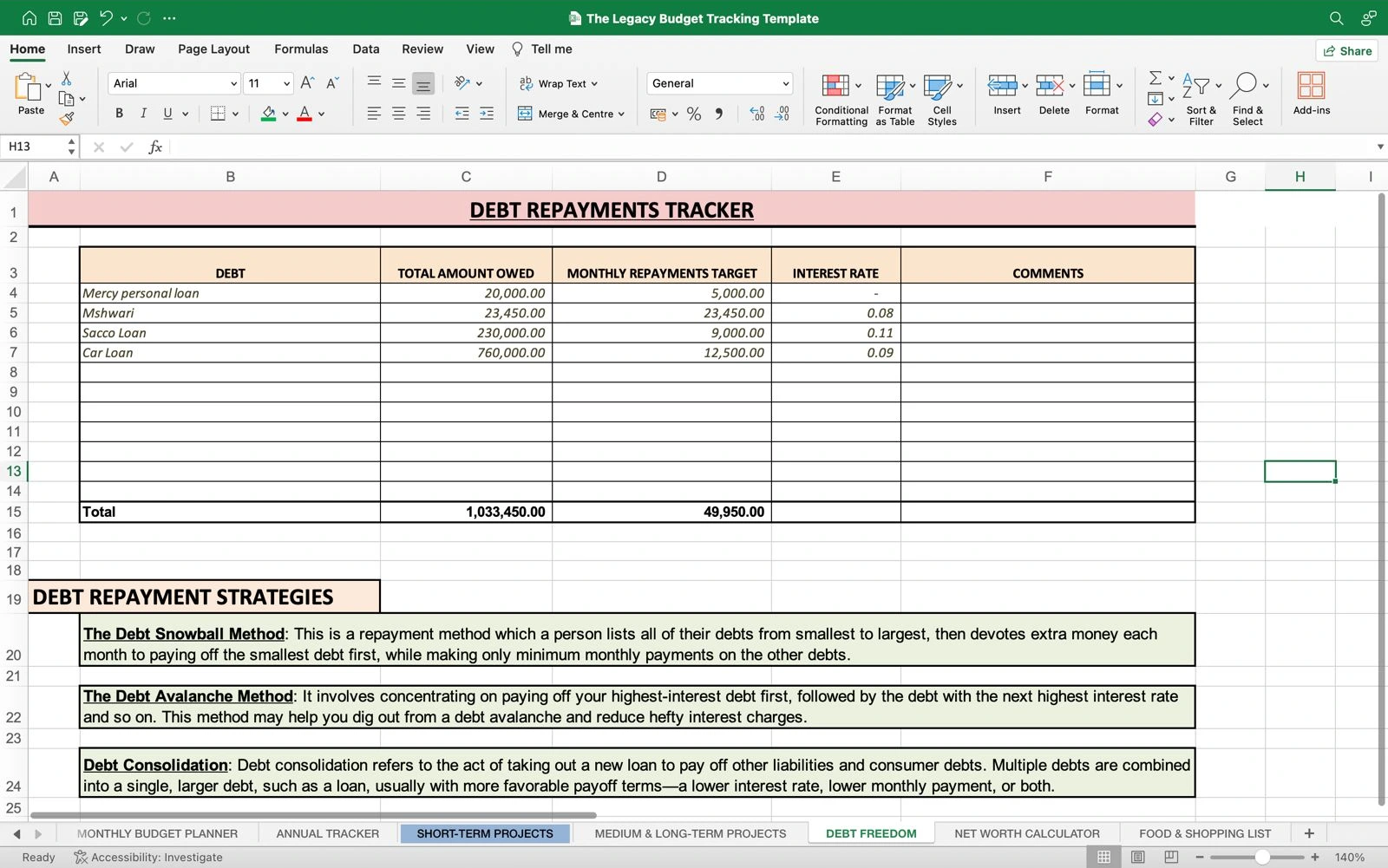Toggle Wrap Text

pos(559,83)
